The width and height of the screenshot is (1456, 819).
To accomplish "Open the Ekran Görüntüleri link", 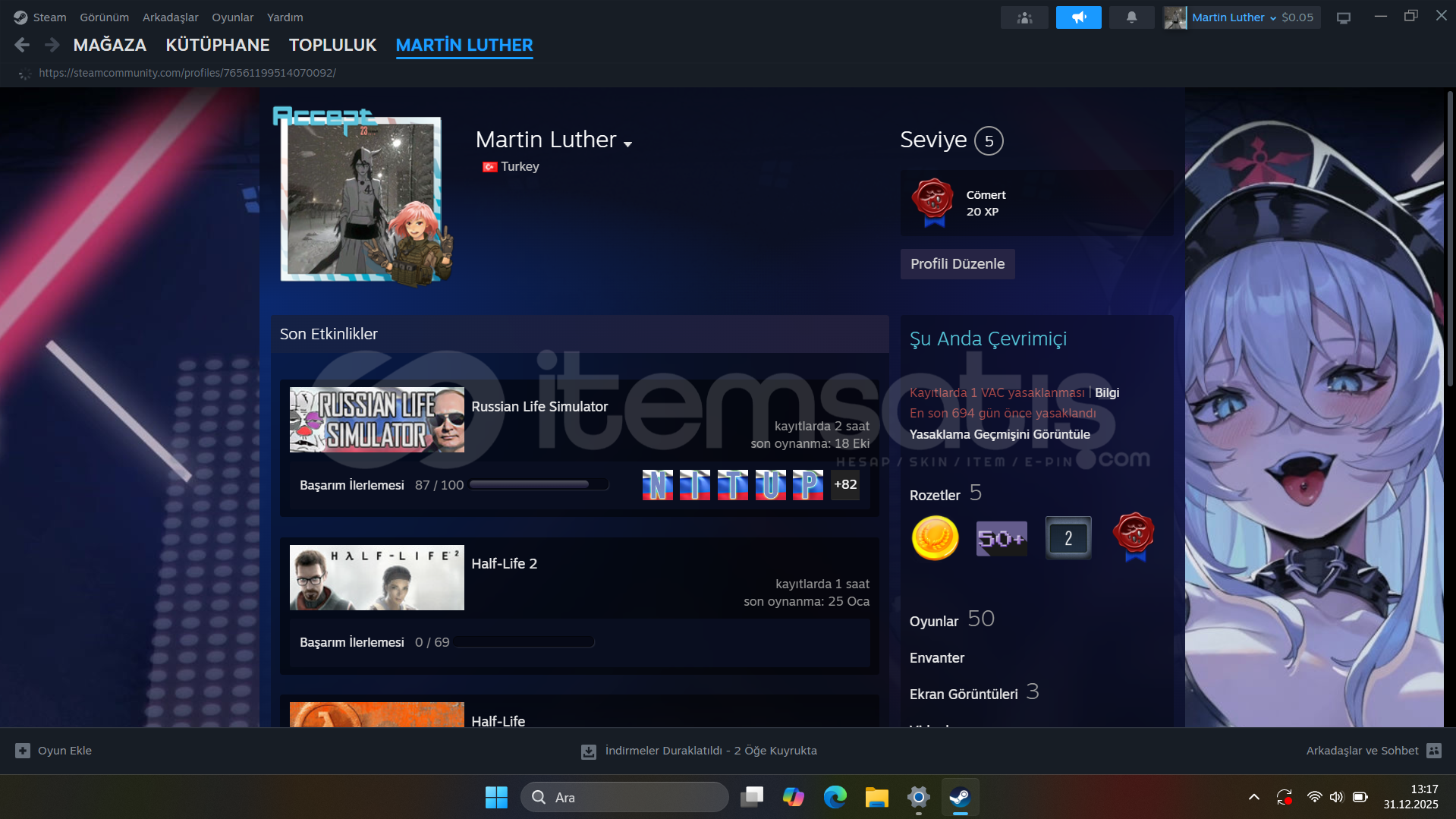I will click(x=964, y=695).
